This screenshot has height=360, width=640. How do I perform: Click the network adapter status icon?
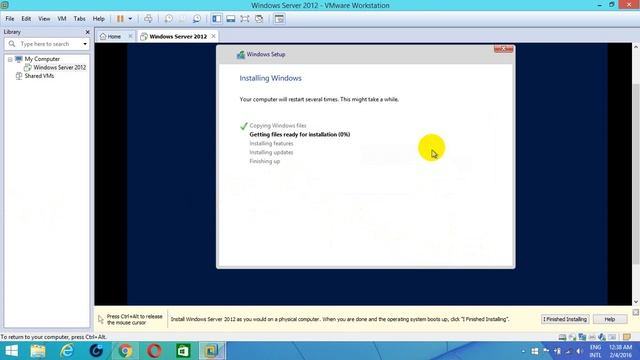coord(582,337)
